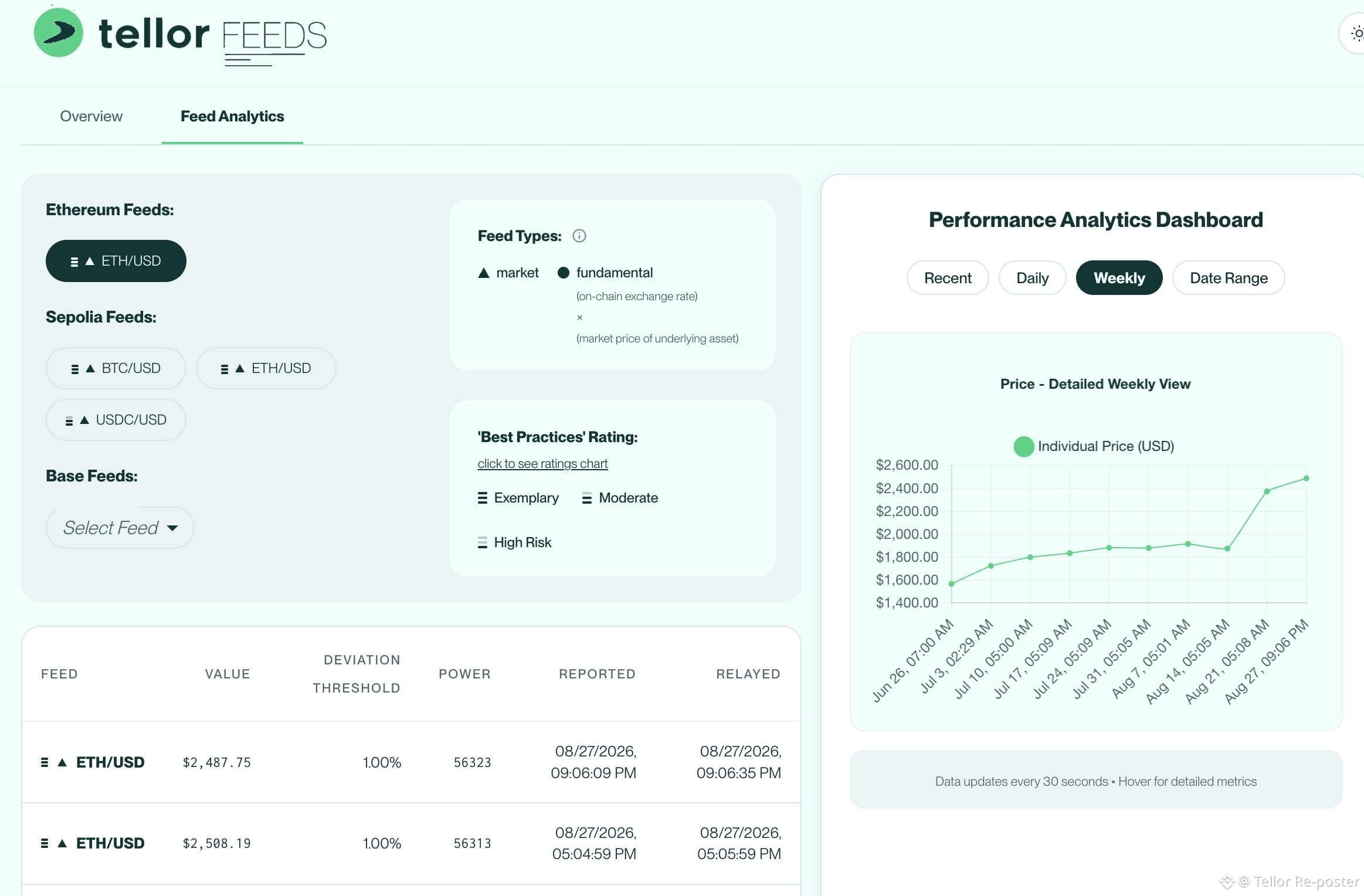Viewport: 1364px width, 896px height.
Task: Click the Jun 26 data point on chart
Action: [x=951, y=584]
